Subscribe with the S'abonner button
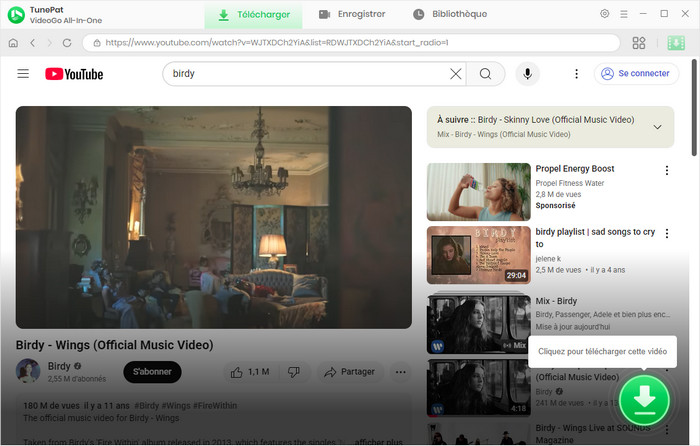 click(x=152, y=372)
